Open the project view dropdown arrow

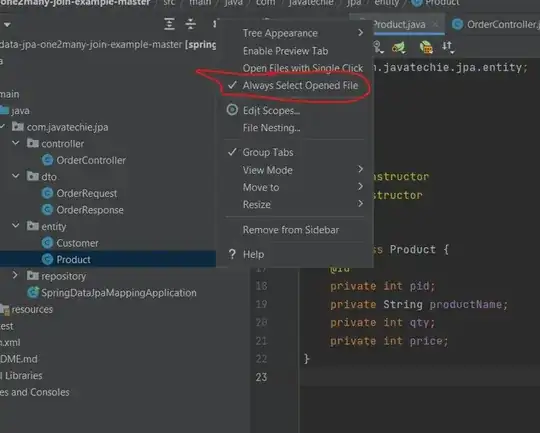(7, 25)
